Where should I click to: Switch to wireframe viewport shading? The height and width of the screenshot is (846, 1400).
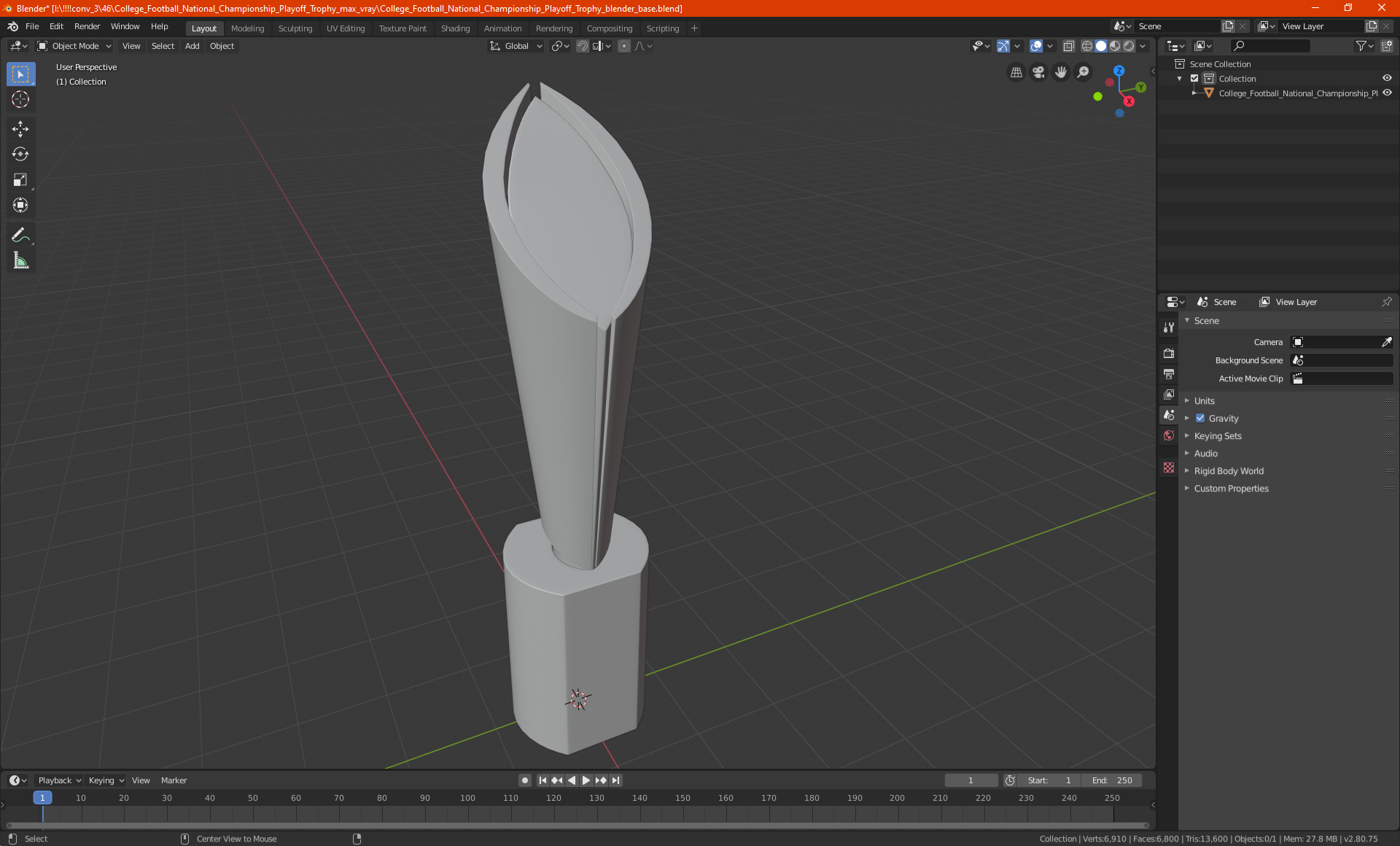[1086, 46]
